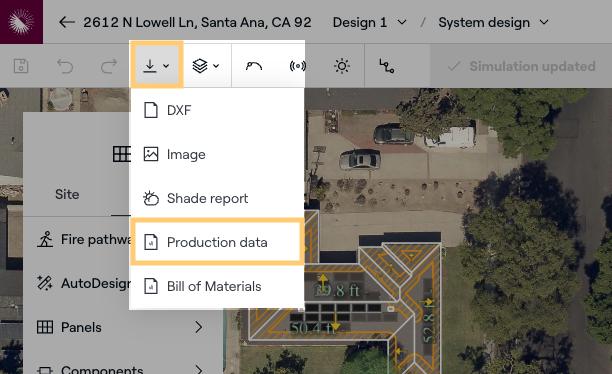This screenshot has width=612, height=374.
Task: Undo the last action
Action: tap(65, 66)
